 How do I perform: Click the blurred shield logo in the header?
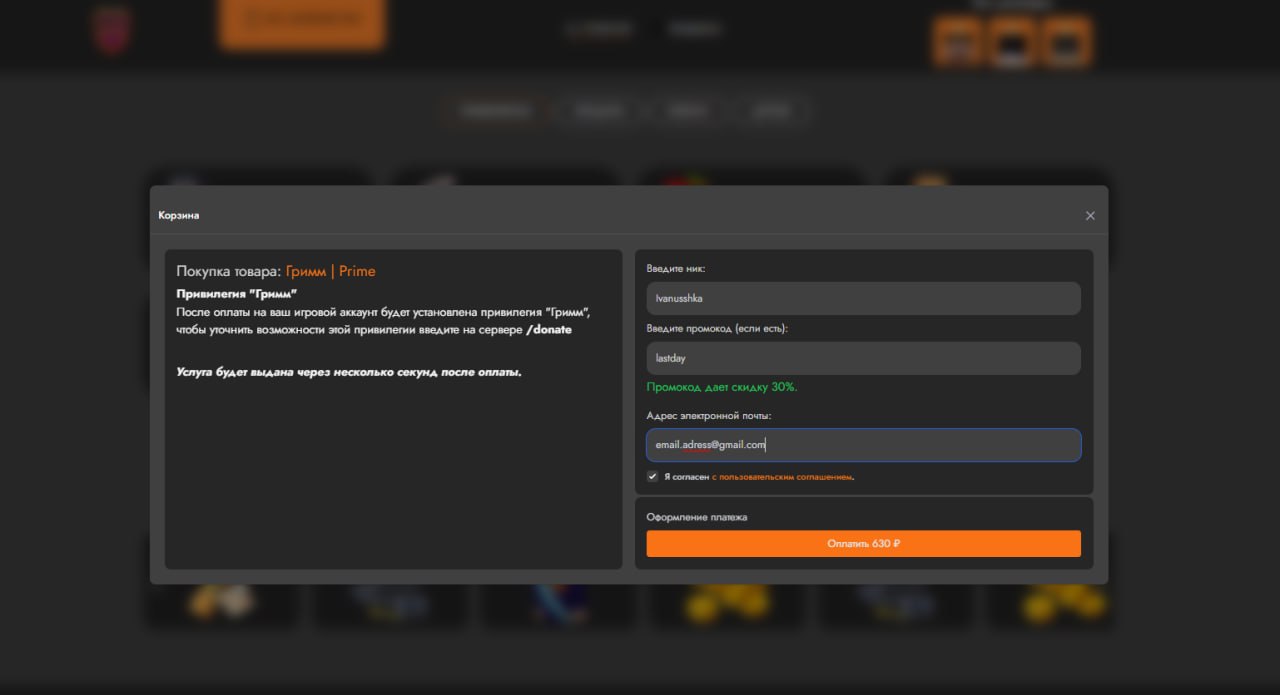112,30
